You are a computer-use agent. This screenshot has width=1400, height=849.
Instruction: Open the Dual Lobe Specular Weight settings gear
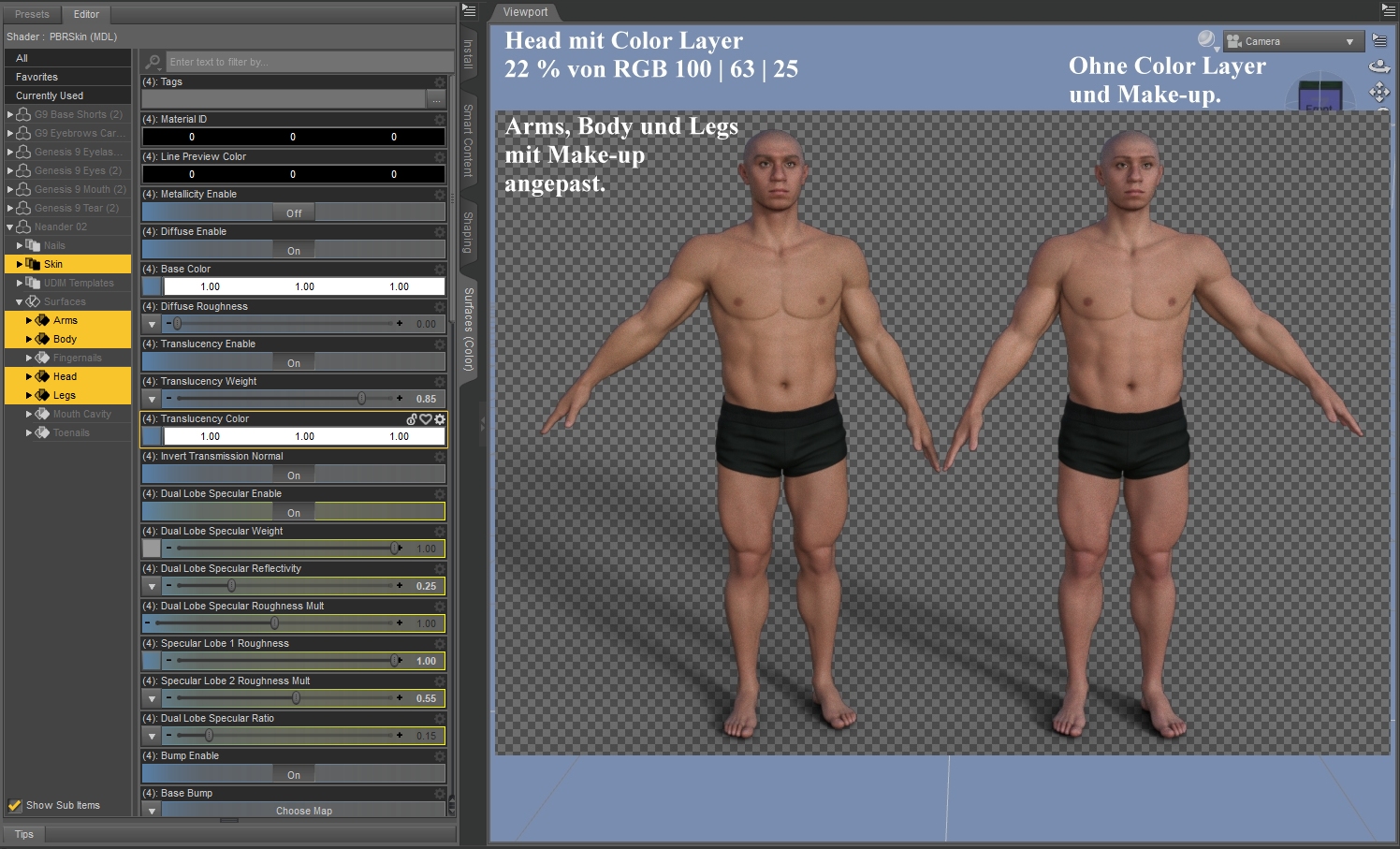(x=440, y=532)
